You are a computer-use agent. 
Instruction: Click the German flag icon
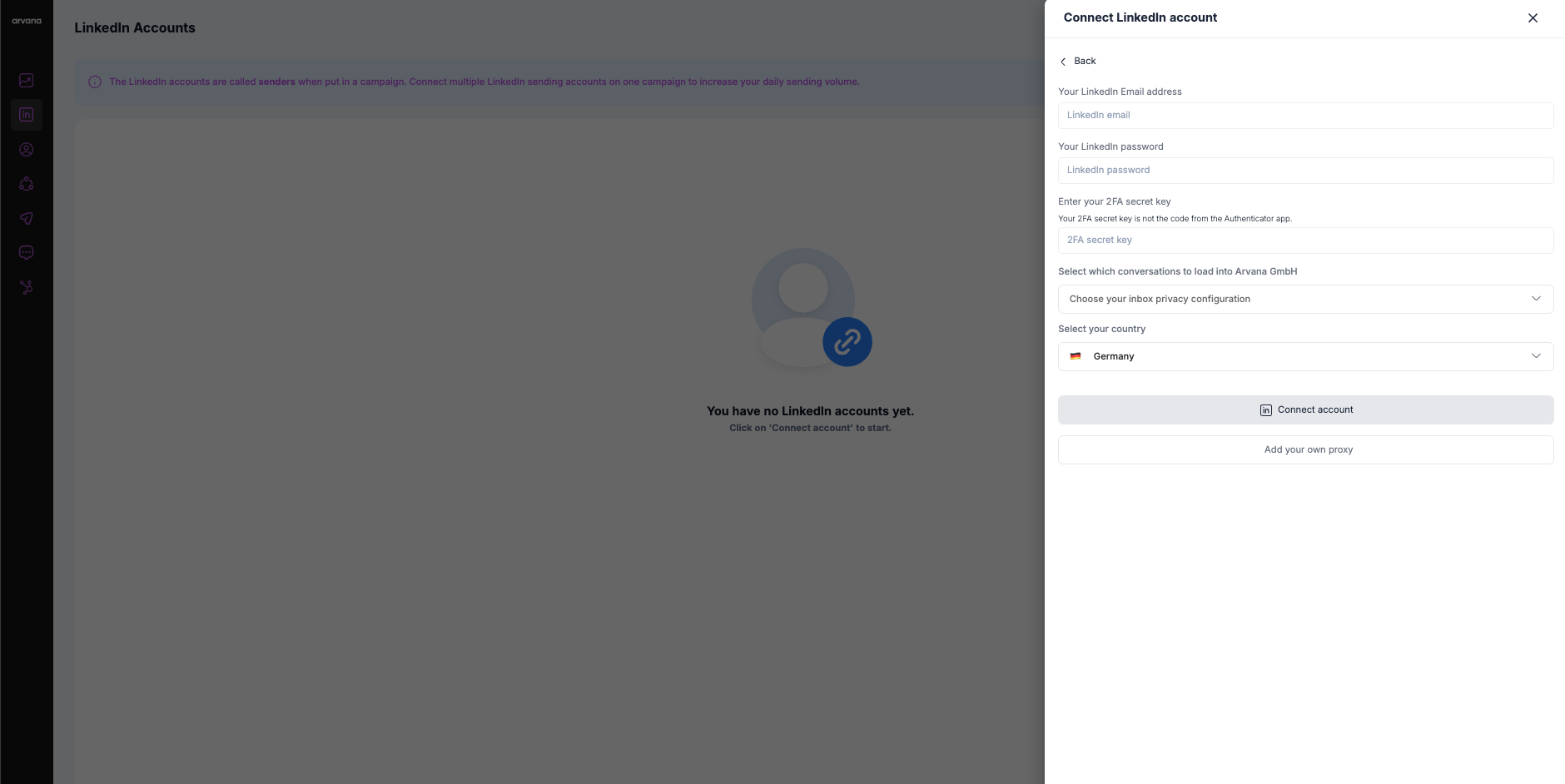coord(1076,356)
